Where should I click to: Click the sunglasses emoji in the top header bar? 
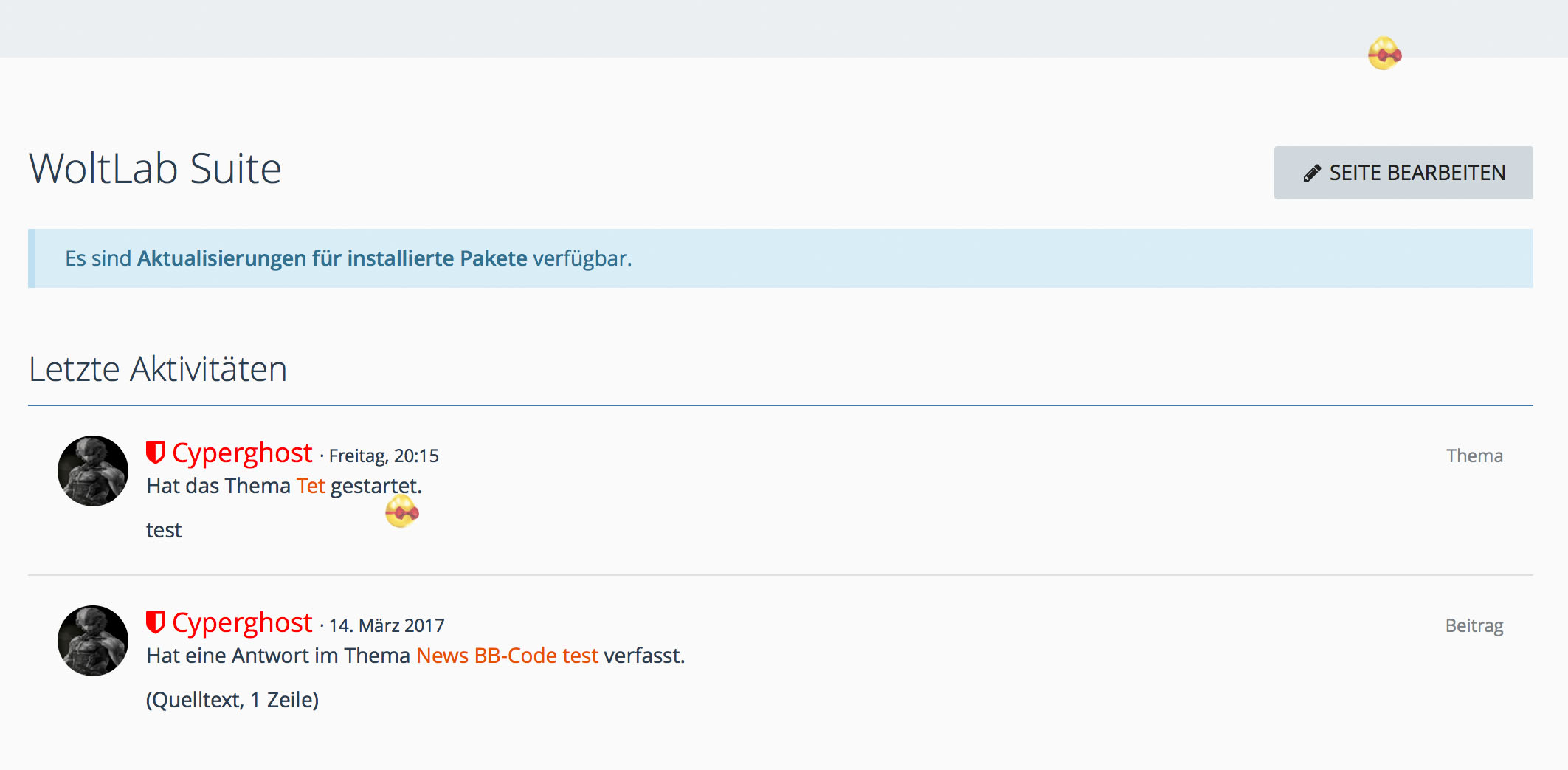(x=1384, y=54)
